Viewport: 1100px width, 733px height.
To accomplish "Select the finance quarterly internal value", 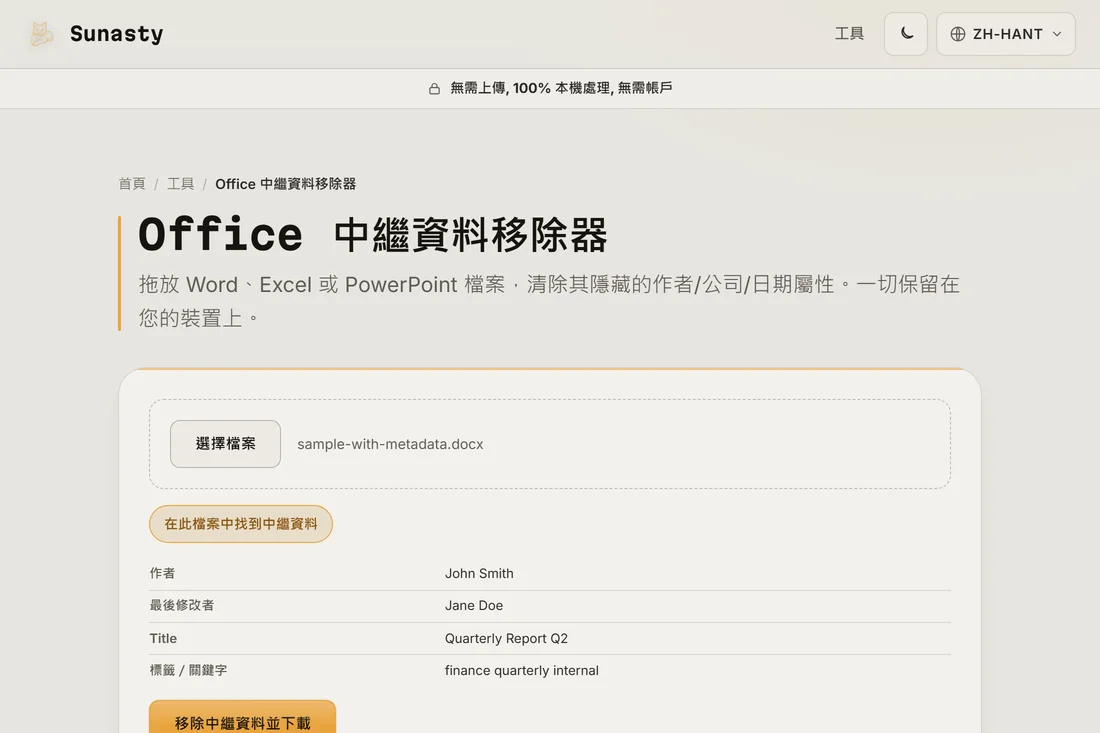I will (521, 671).
